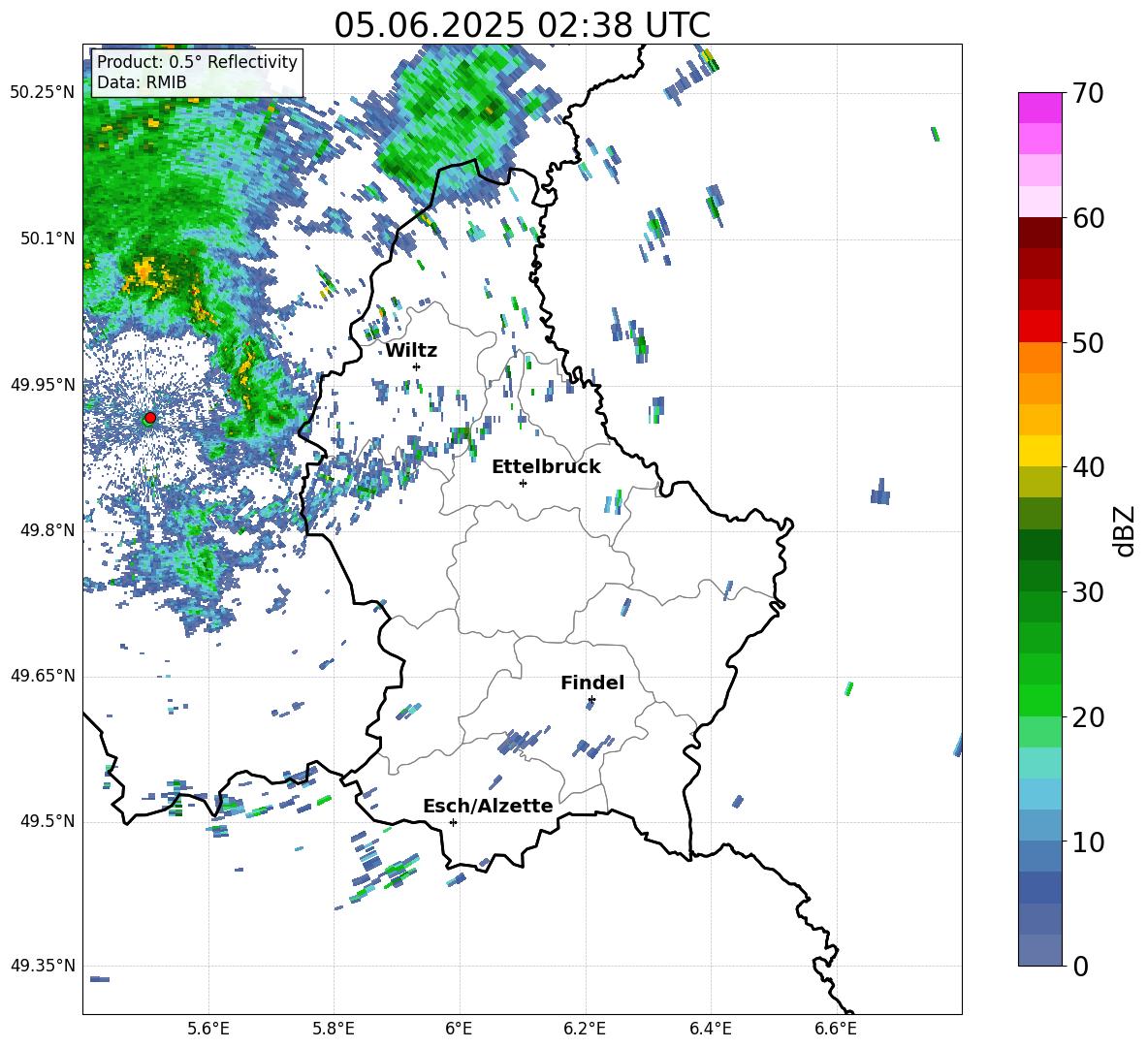1148x1048 pixels.
Task: Click the 49.5°N latitude label
Action: pos(48,821)
